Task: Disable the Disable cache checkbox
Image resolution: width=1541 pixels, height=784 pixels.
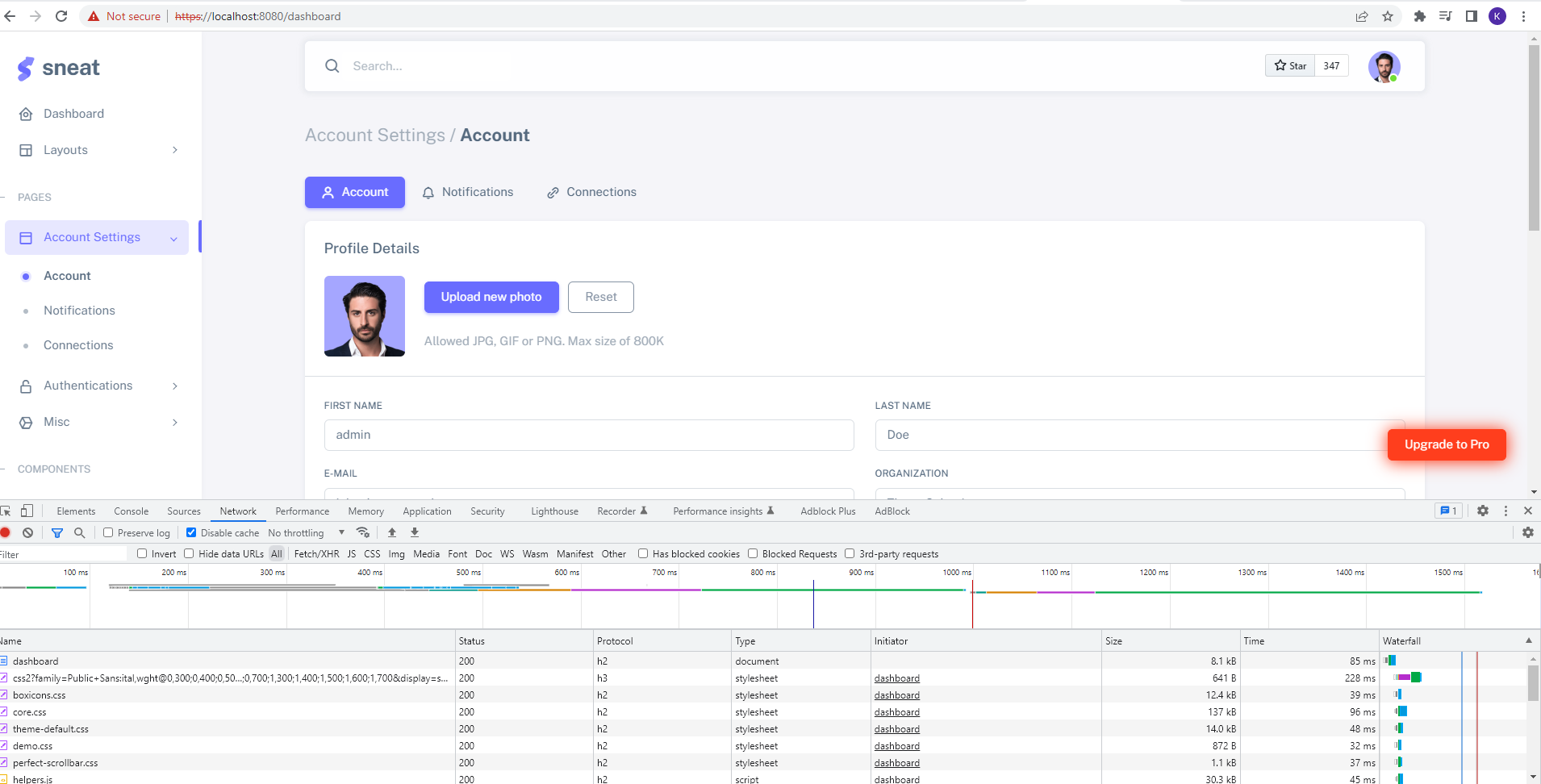Action: (x=191, y=532)
